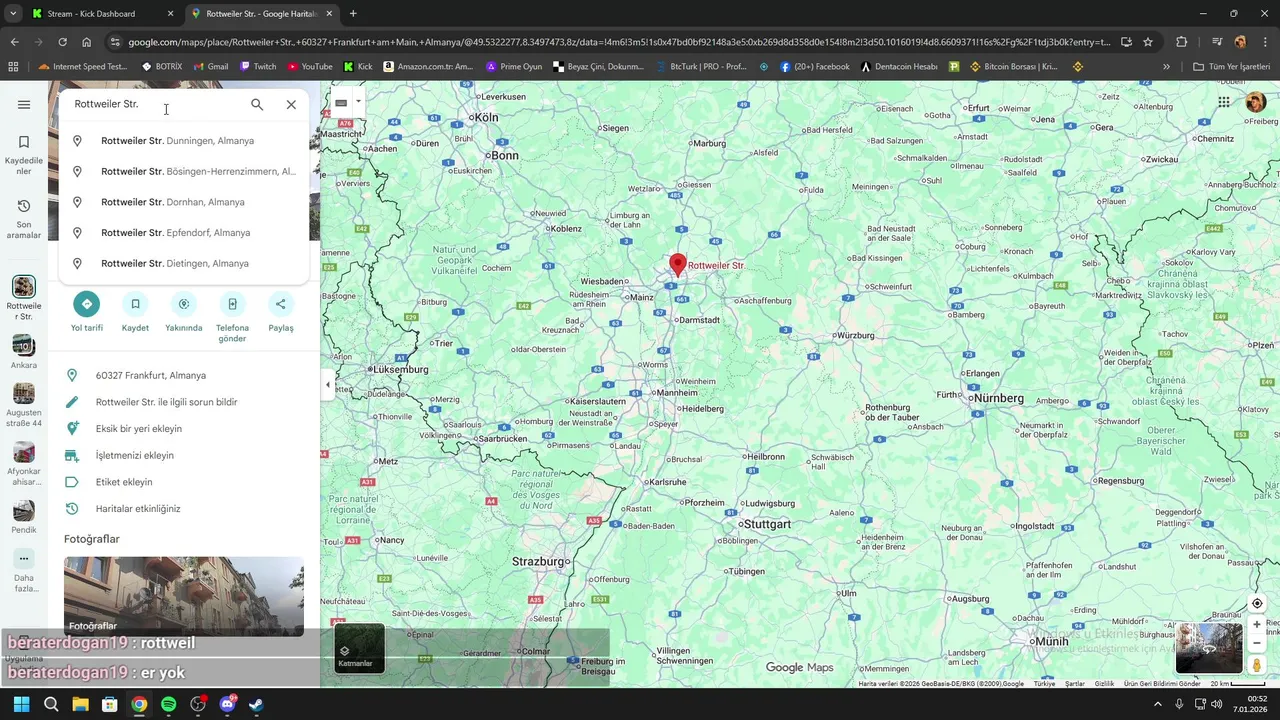Open Daha fazla more options
Screen dimensions: 1280x720
point(24,571)
